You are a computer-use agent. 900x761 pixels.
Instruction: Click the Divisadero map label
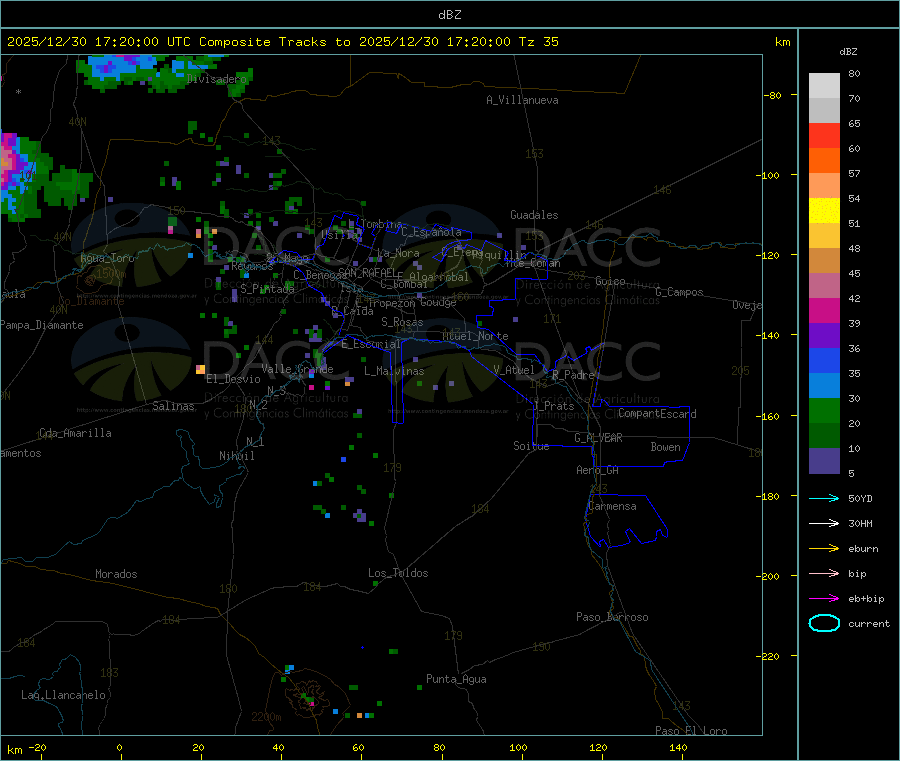coord(217,79)
